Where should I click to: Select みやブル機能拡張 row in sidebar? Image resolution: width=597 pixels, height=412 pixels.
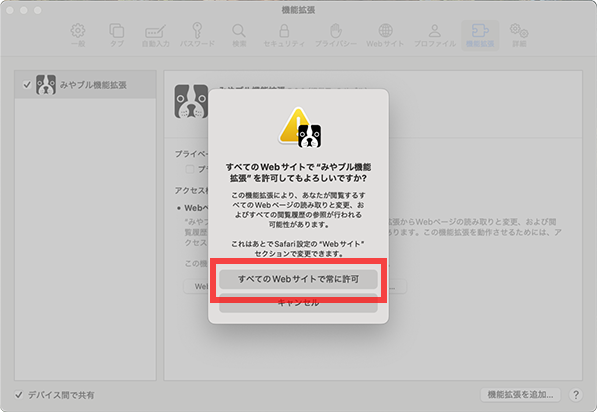pos(85,85)
